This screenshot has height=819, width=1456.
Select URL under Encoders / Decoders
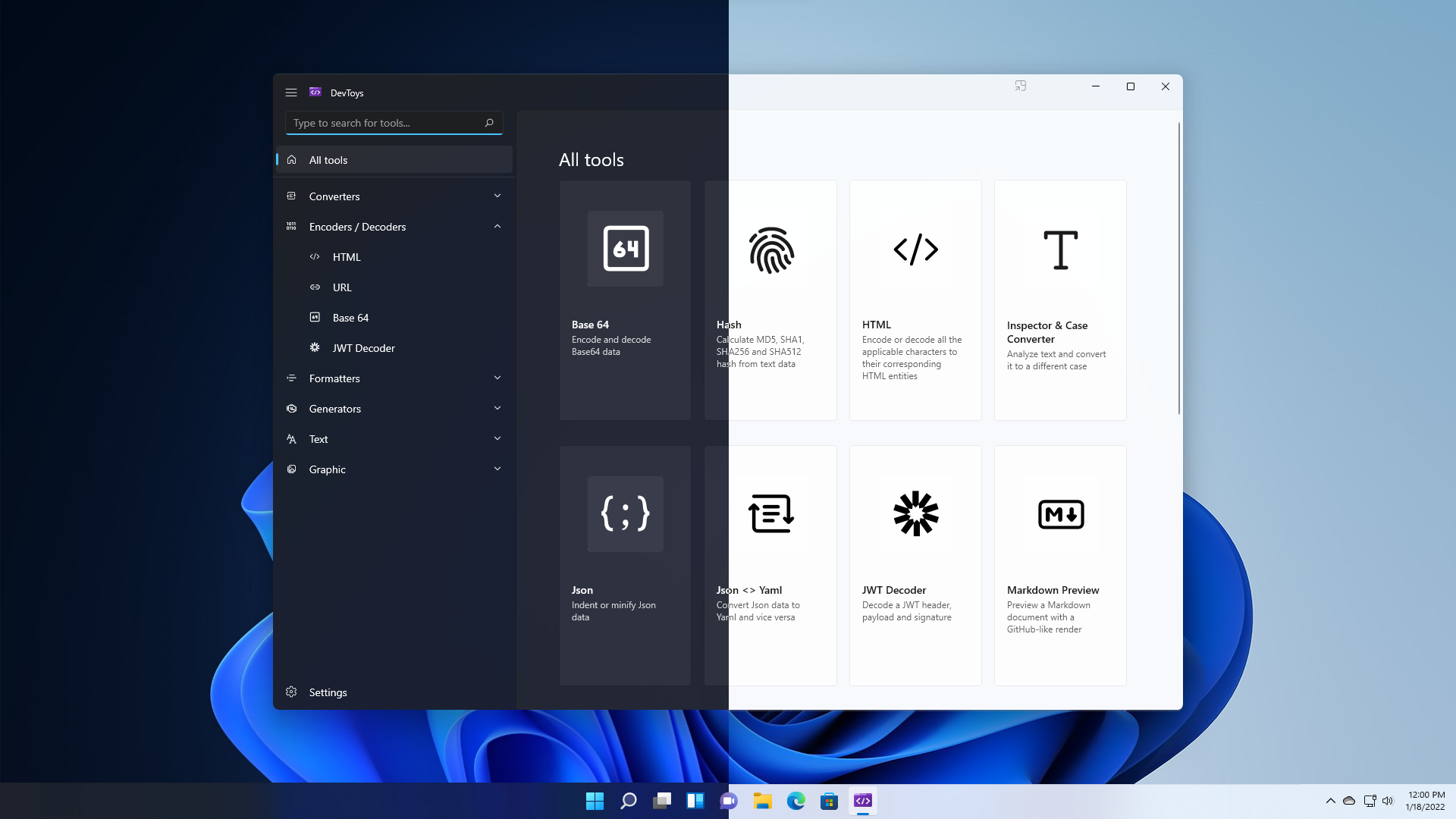point(342,287)
